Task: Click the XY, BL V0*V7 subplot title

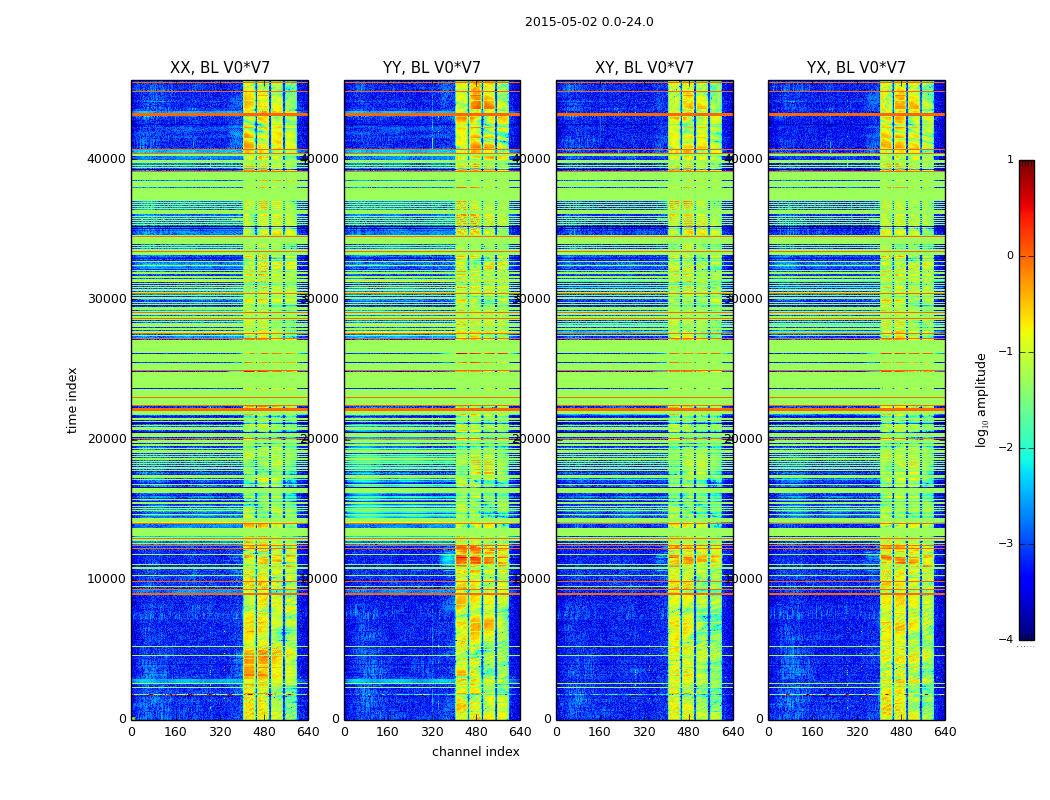Action: coord(644,68)
